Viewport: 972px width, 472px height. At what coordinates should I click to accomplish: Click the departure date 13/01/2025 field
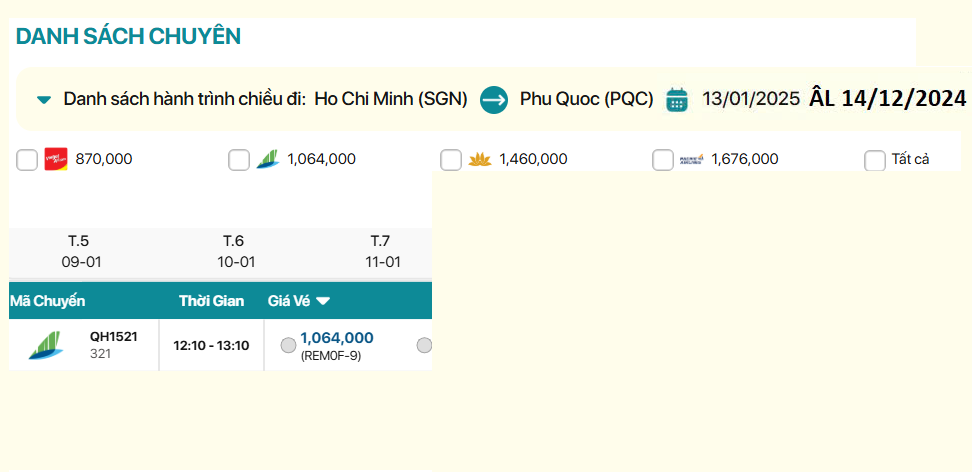(750, 99)
